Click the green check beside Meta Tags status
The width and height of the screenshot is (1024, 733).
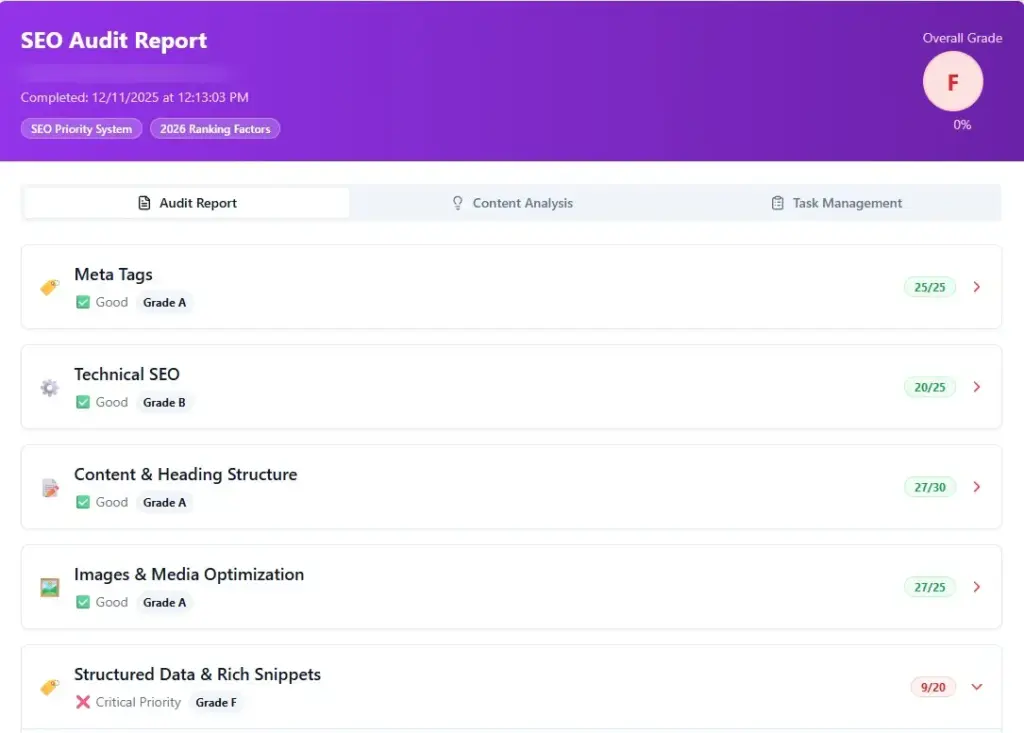click(x=81, y=302)
